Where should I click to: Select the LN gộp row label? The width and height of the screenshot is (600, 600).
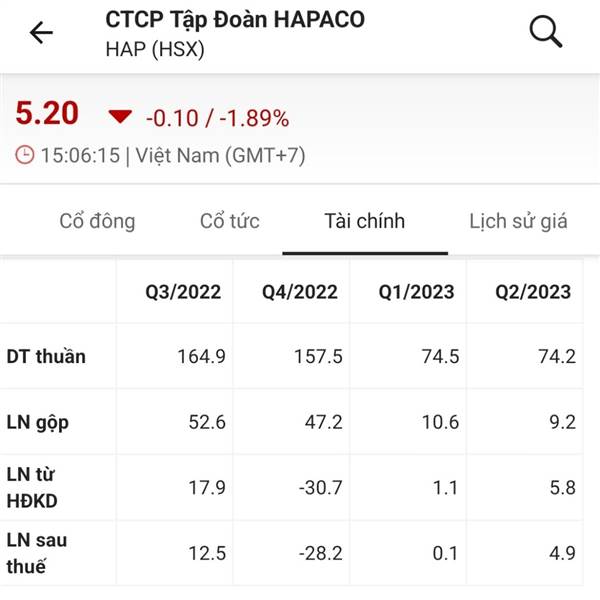[38, 423]
